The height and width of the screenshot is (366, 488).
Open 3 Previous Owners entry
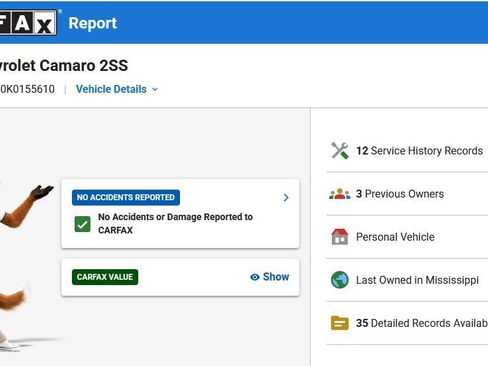[400, 194]
